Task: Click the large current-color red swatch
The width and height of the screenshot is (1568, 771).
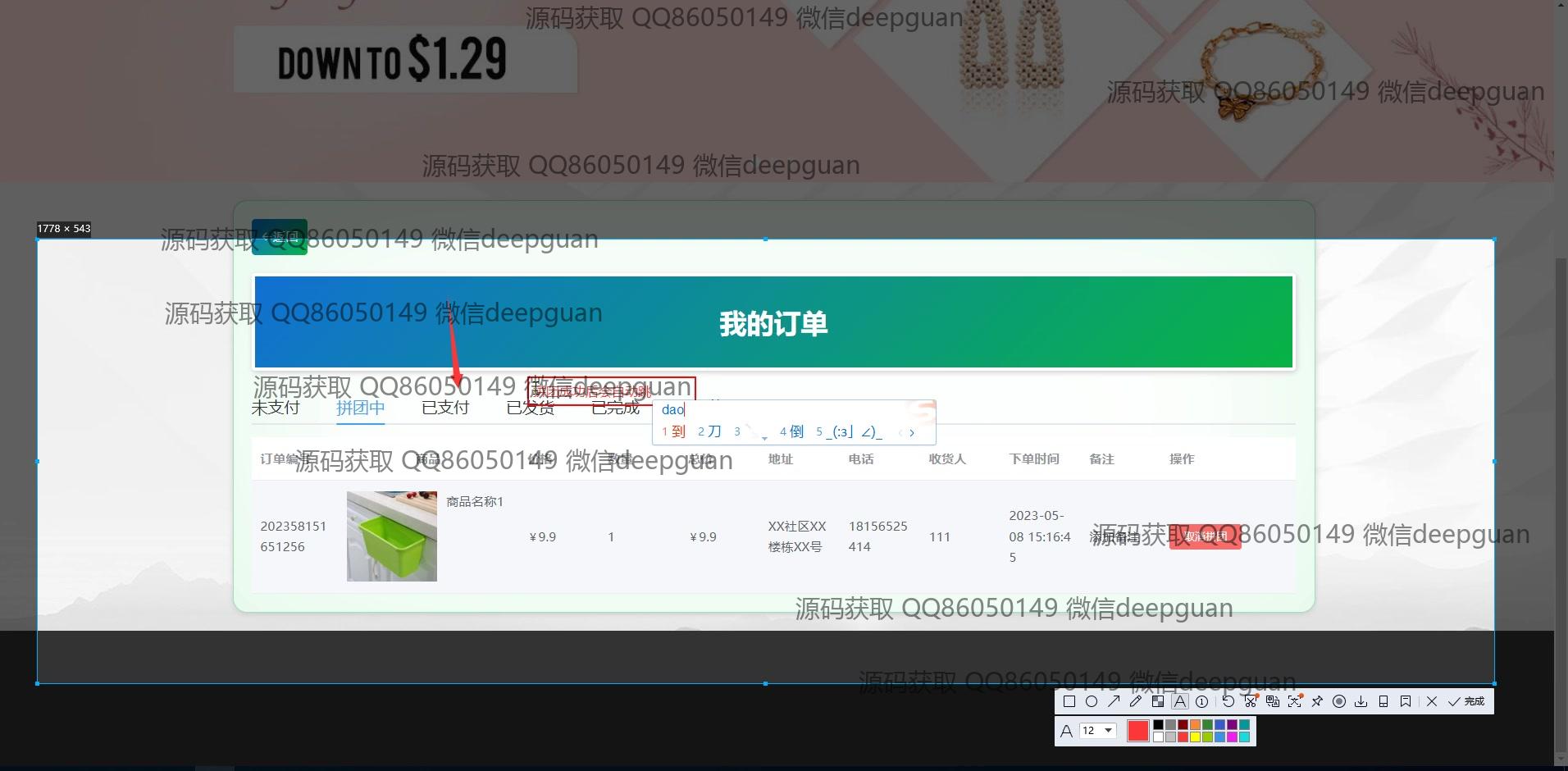Action: (1138, 731)
